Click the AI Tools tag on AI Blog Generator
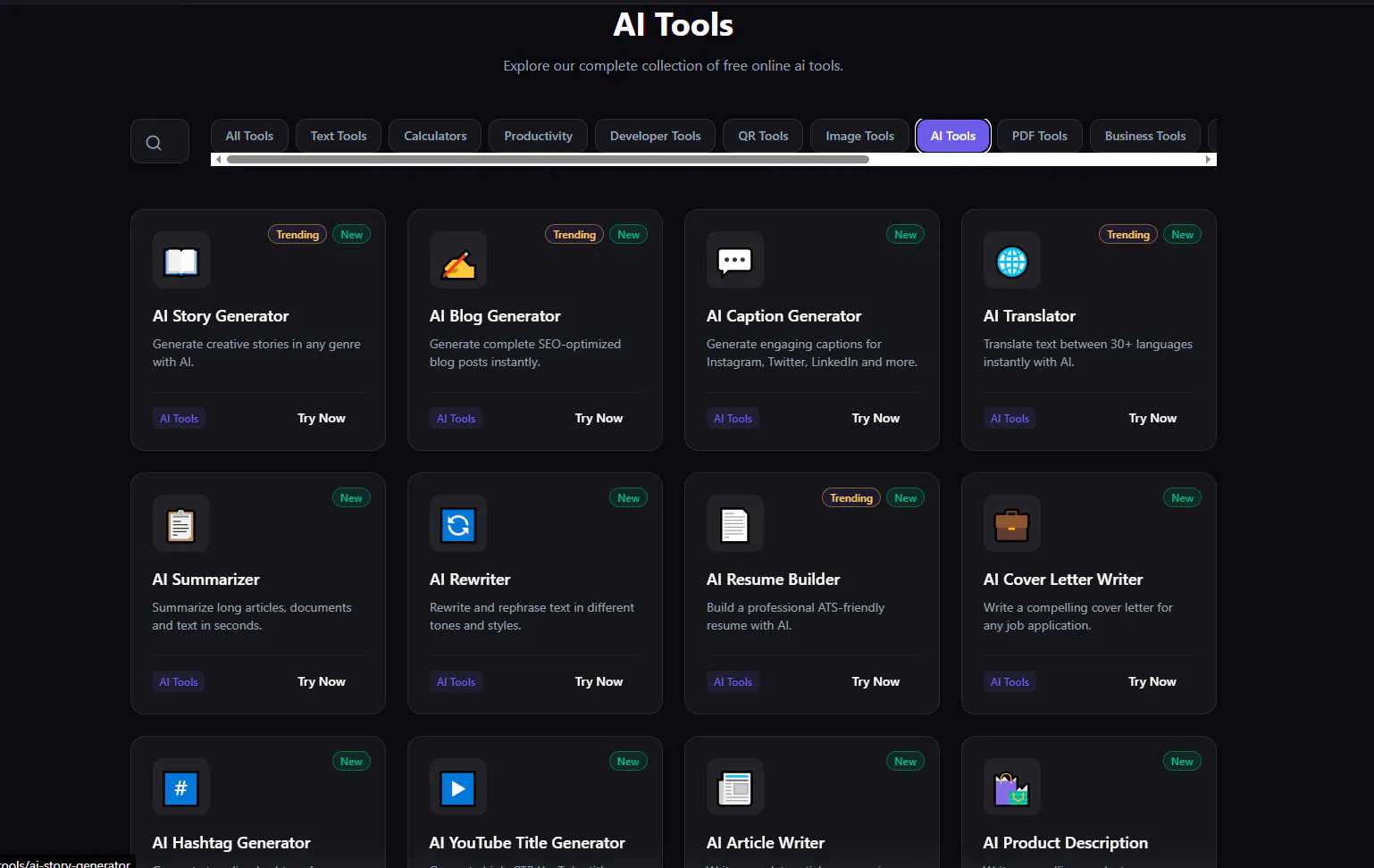This screenshot has width=1374, height=868. point(456,418)
